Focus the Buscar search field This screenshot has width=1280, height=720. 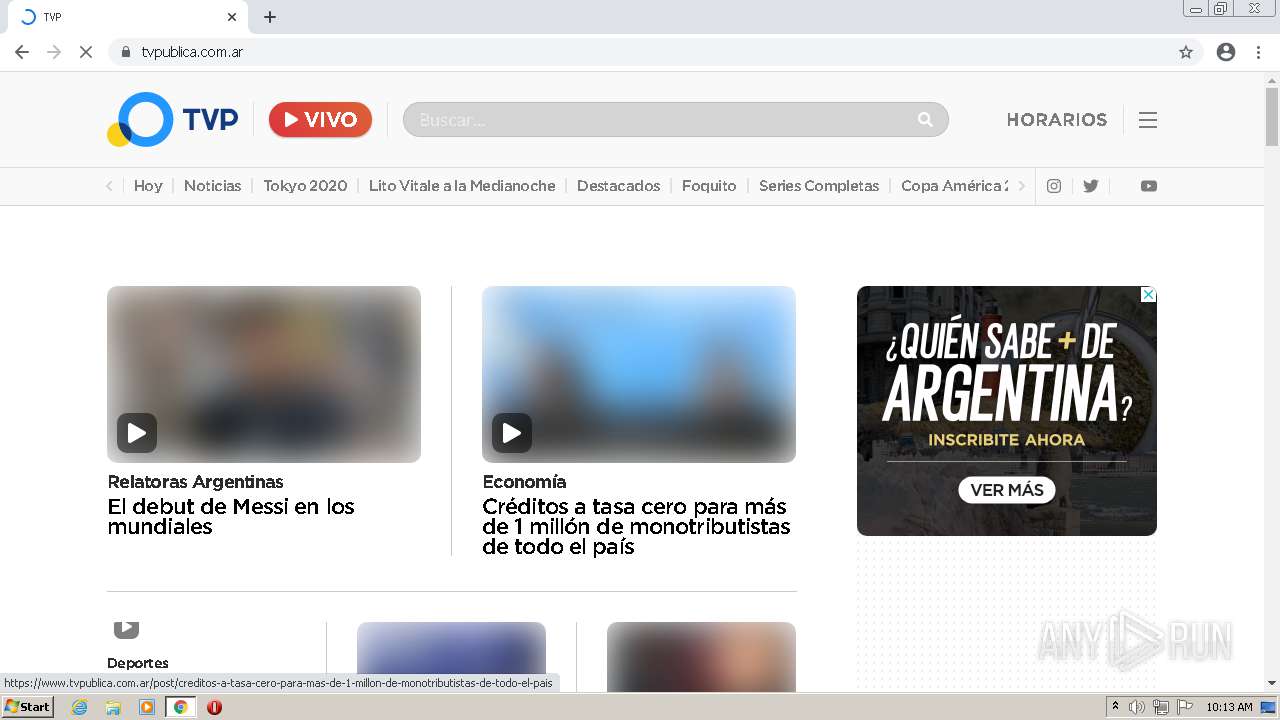(x=675, y=120)
